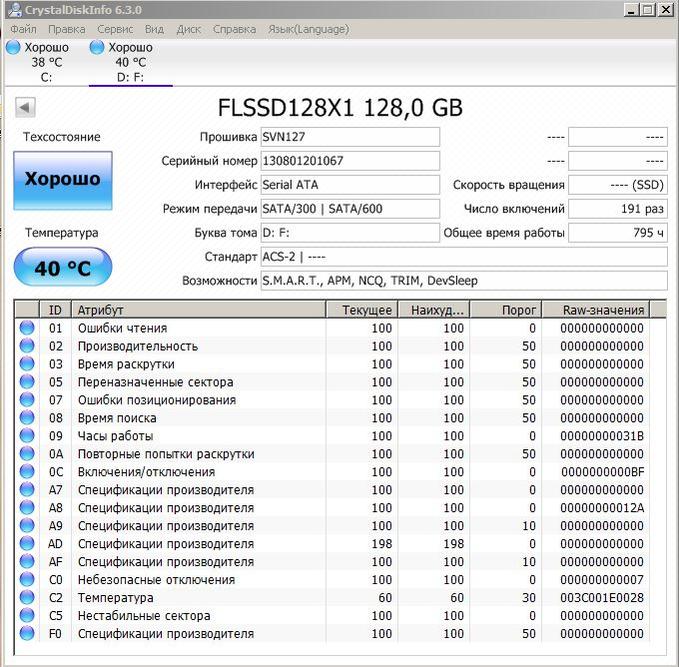Click raw value 0000000000BF in Включения/отключения row
This screenshot has height=667, width=679.
click(x=602, y=472)
